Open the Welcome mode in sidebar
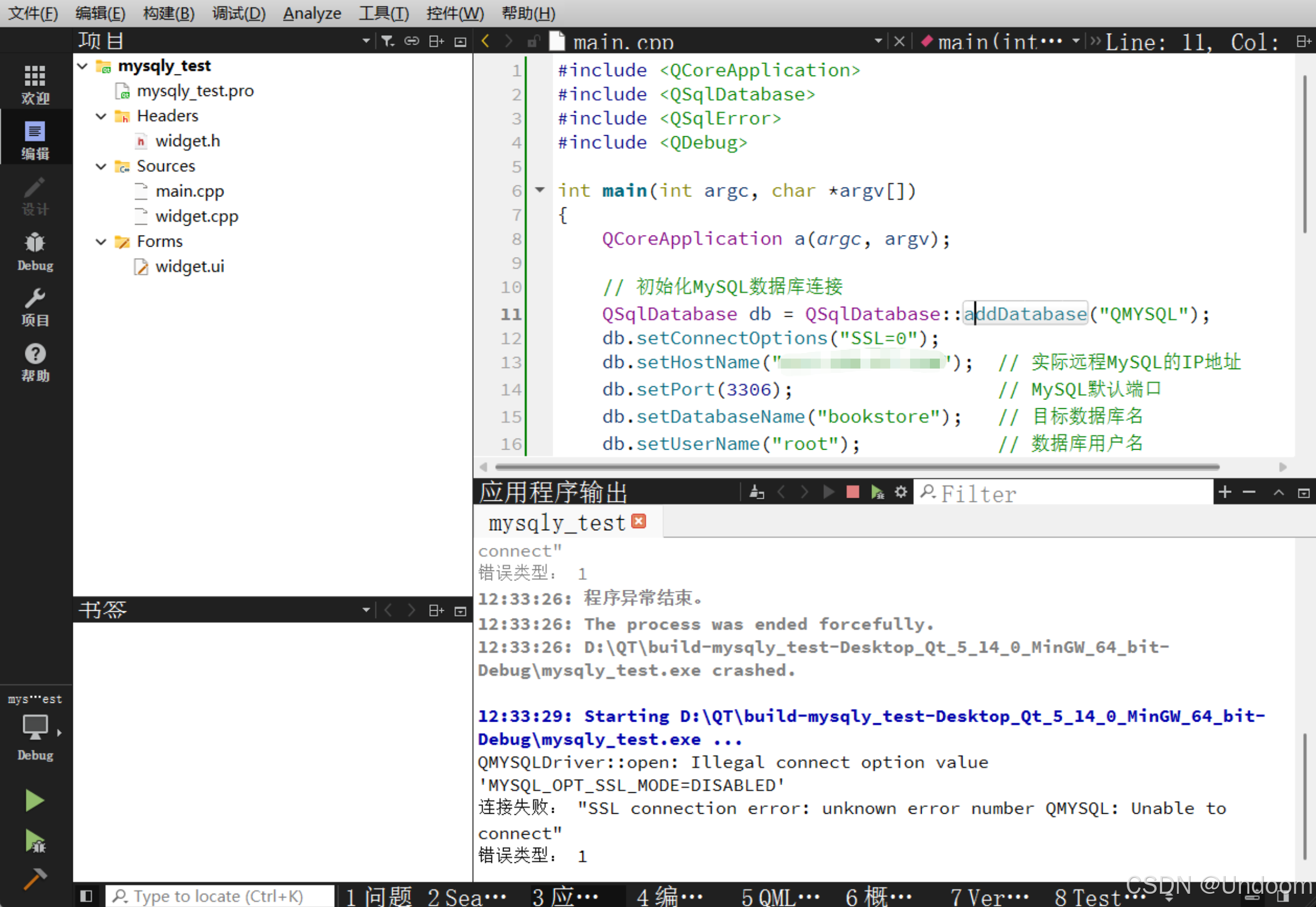The image size is (1316, 907). (35, 83)
